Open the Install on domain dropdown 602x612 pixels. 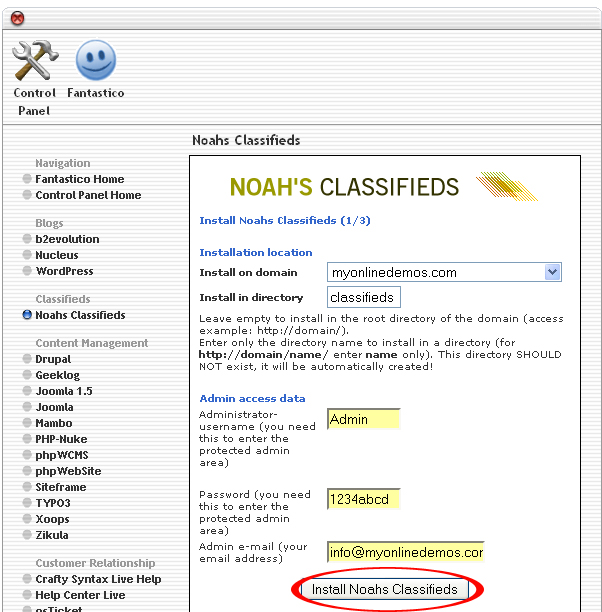444,272
